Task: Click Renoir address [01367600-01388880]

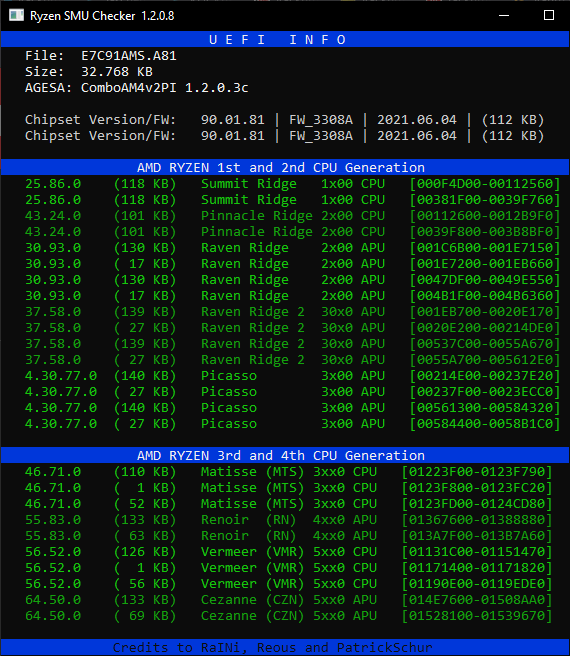Action: 477,520
